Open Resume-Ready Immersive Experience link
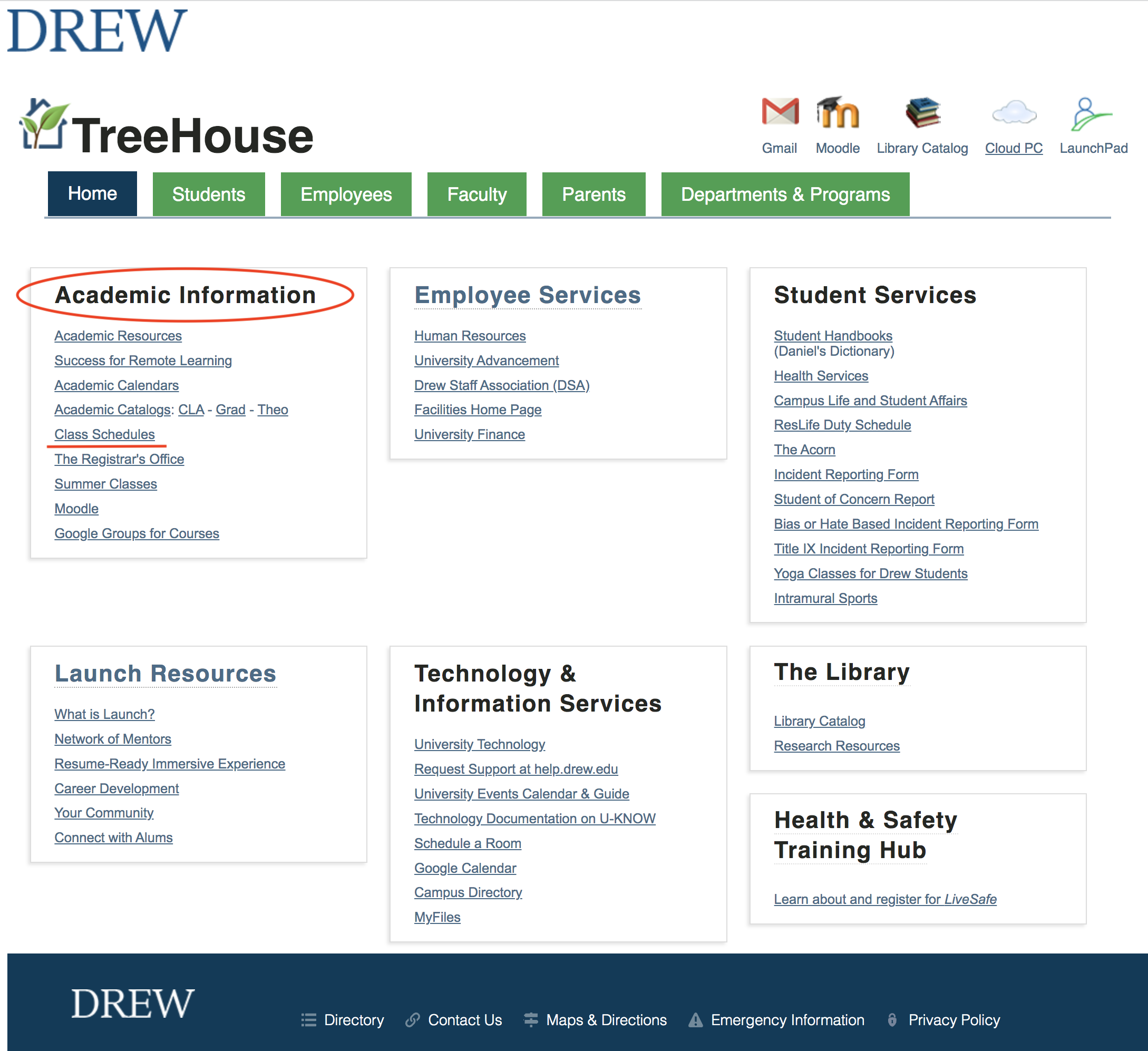Screen dimensions: 1148x1051 click(x=170, y=764)
